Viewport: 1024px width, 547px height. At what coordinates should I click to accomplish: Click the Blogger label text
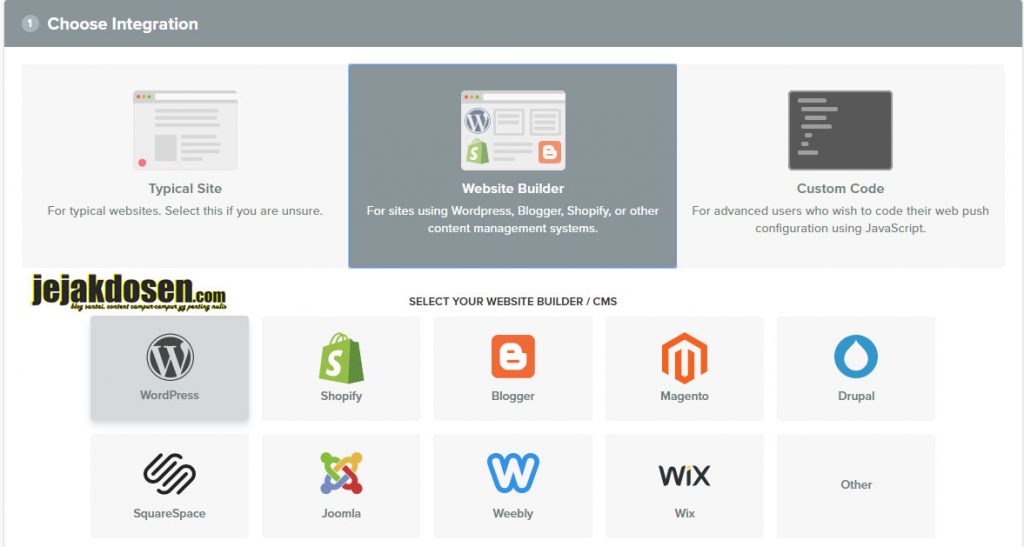click(513, 396)
